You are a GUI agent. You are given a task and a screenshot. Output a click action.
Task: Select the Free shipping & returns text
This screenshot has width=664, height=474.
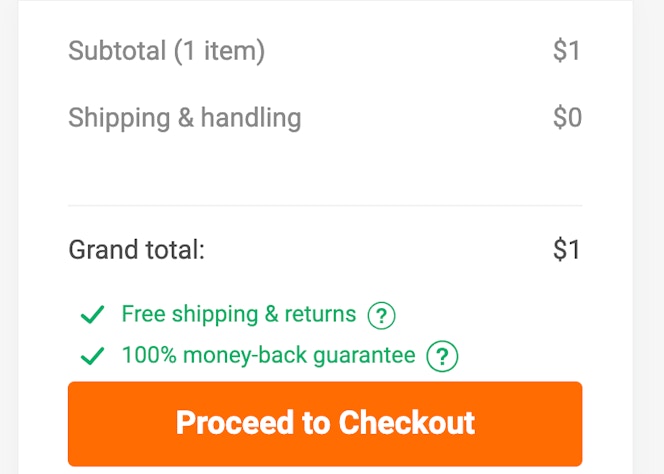click(239, 315)
